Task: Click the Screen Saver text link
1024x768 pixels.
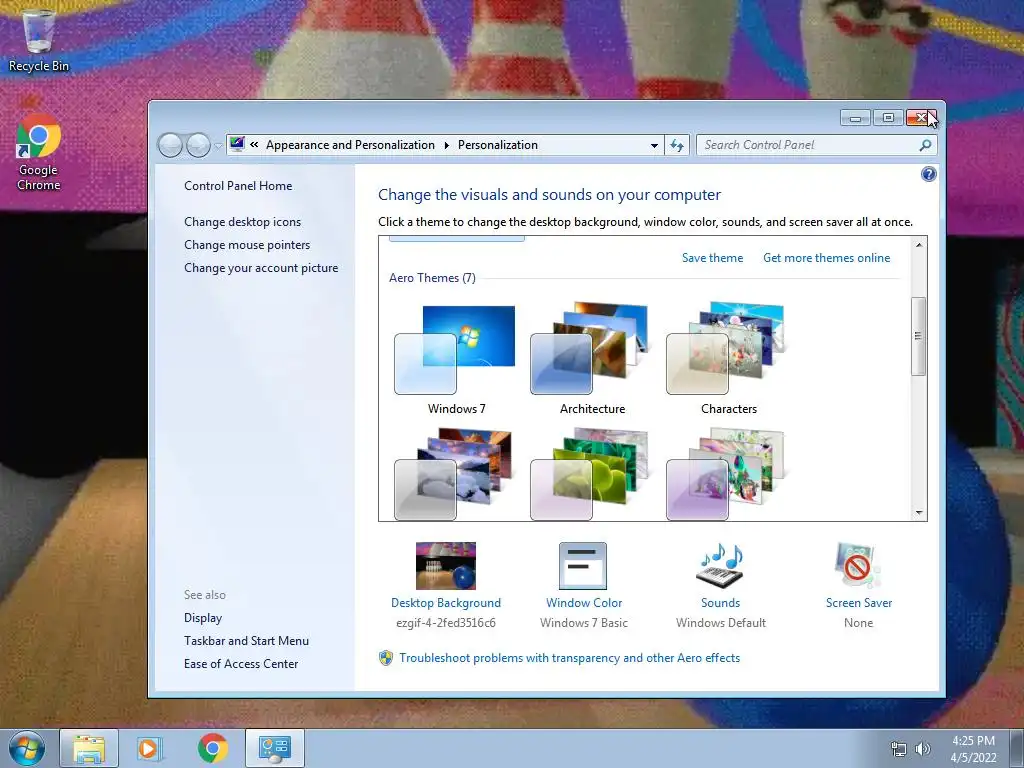Action: point(859,603)
